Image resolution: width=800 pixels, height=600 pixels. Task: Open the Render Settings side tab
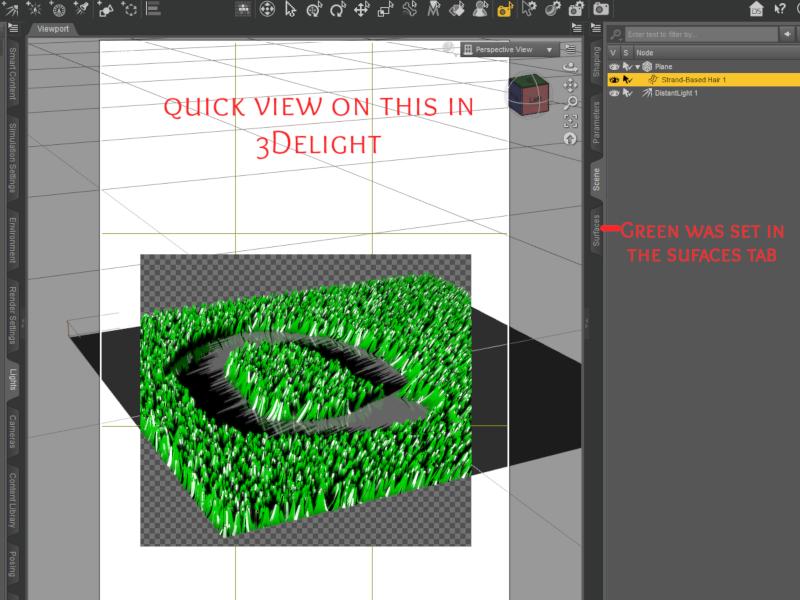coord(12,315)
